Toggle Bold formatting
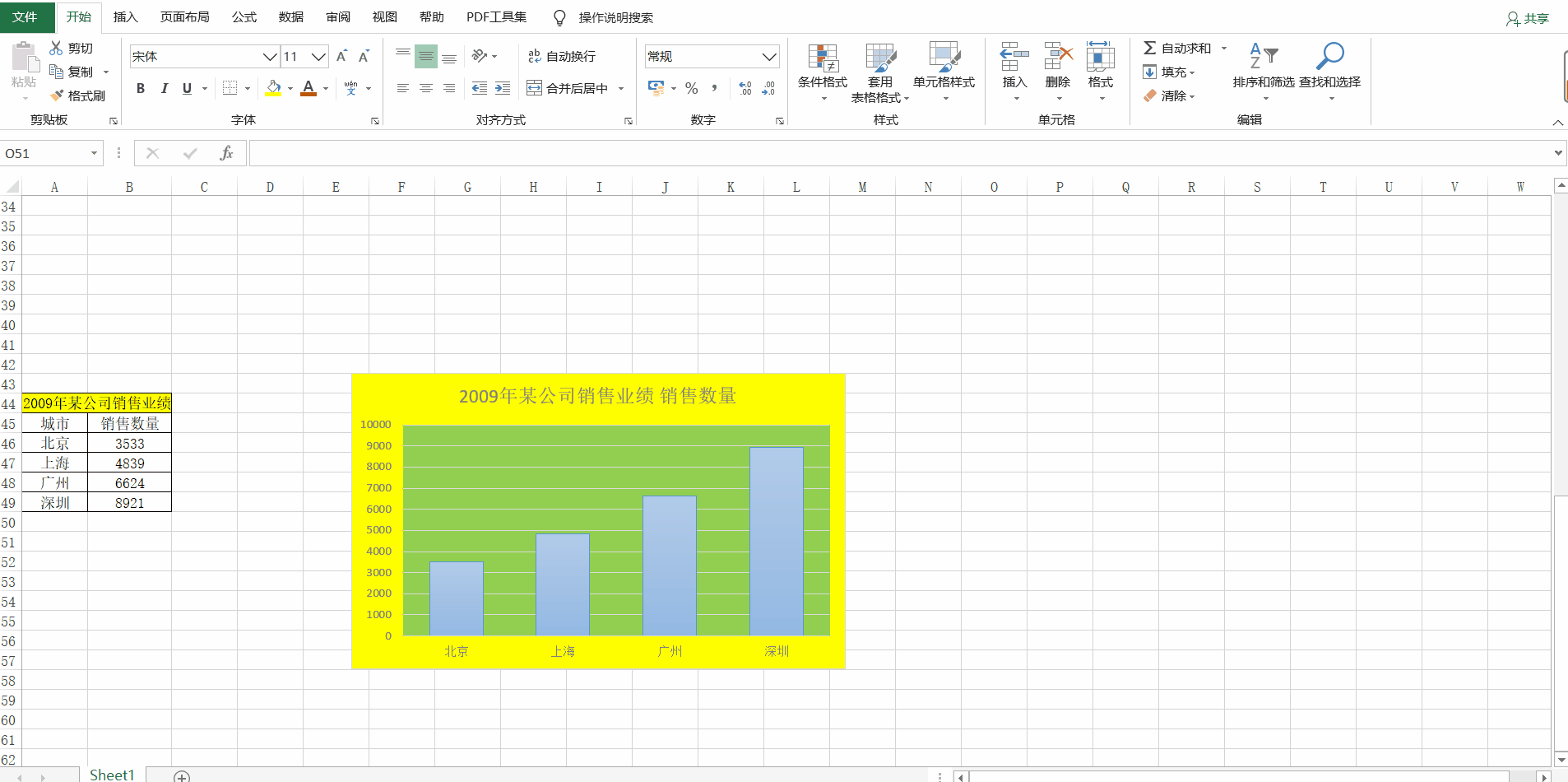 point(141,88)
